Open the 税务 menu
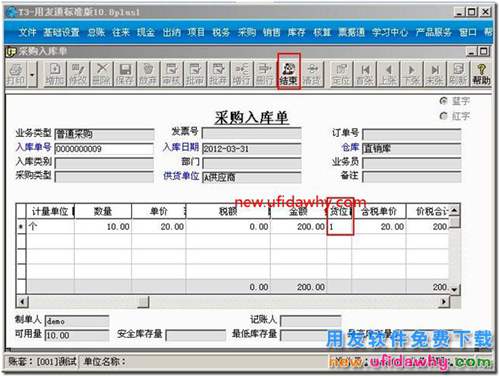The height and width of the screenshot is (377, 500). click(x=221, y=32)
